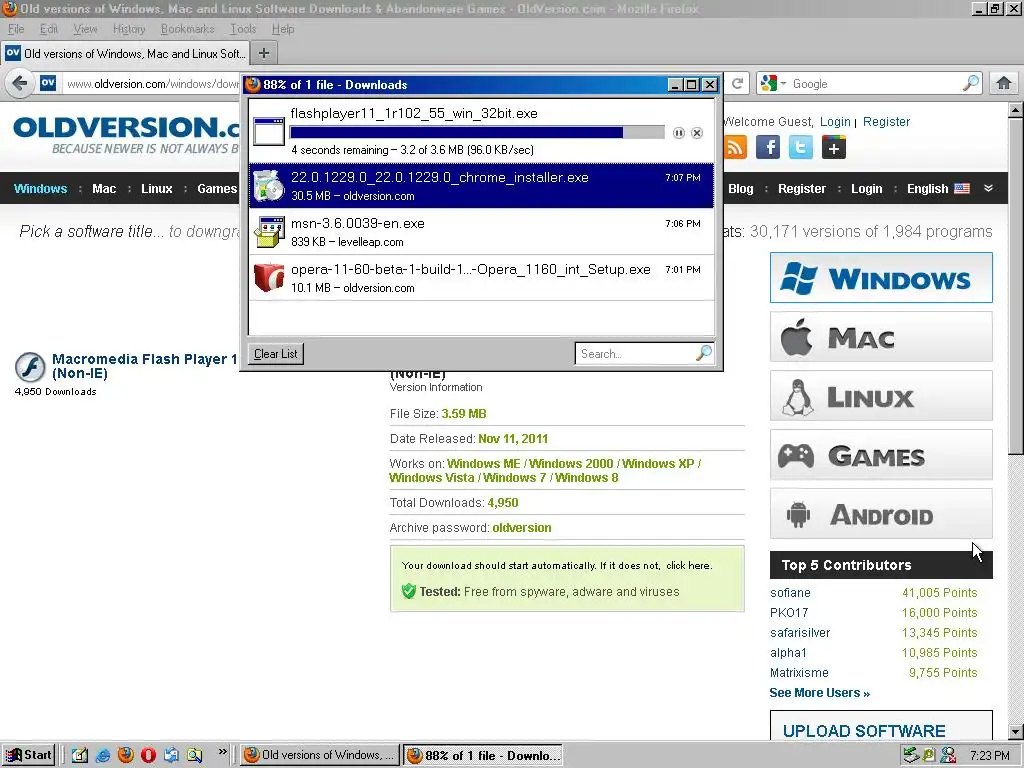
Task: Select the chrome_installer.exe download icon
Action: click(268, 185)
